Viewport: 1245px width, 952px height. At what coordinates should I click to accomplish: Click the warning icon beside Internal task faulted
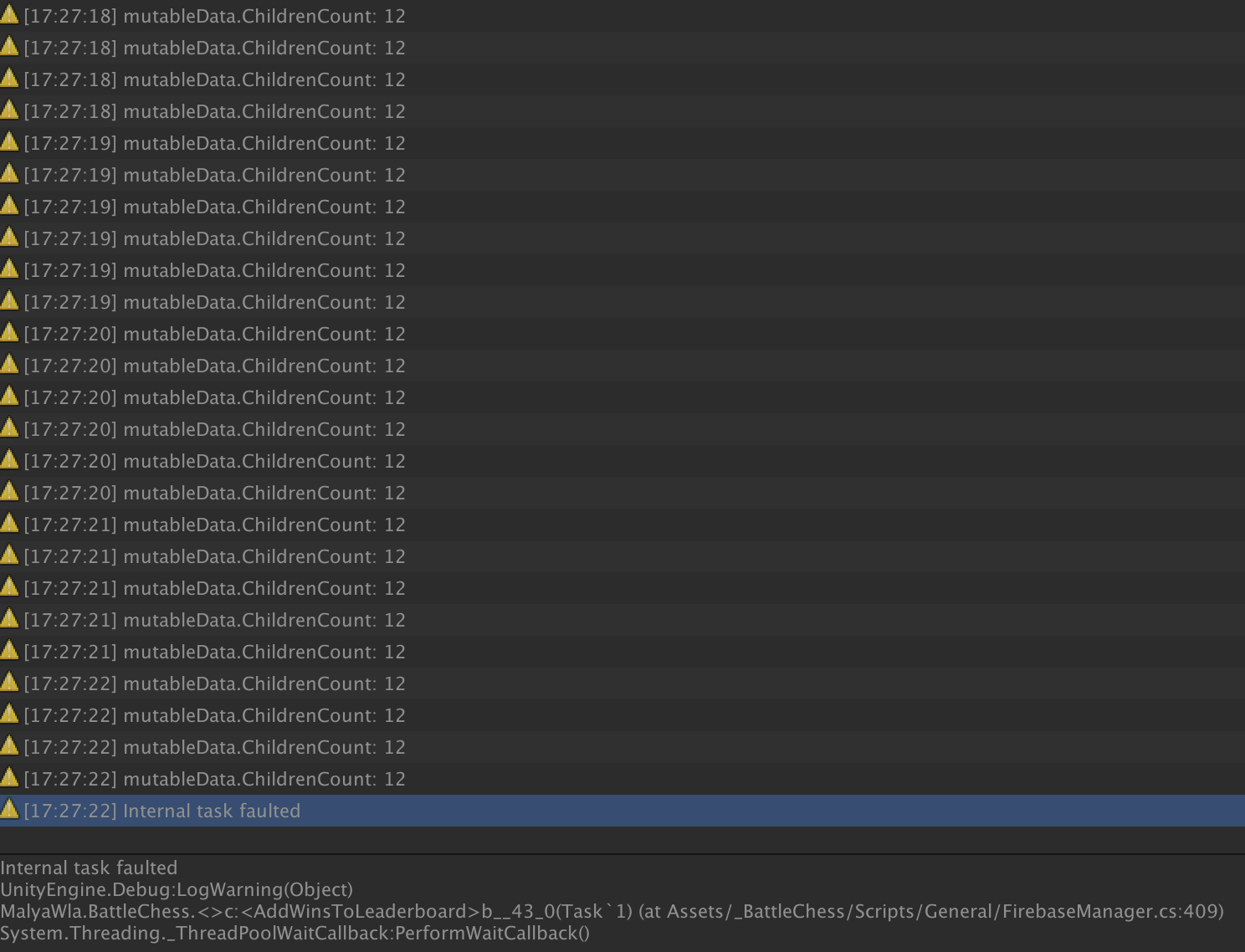point(9,811)
